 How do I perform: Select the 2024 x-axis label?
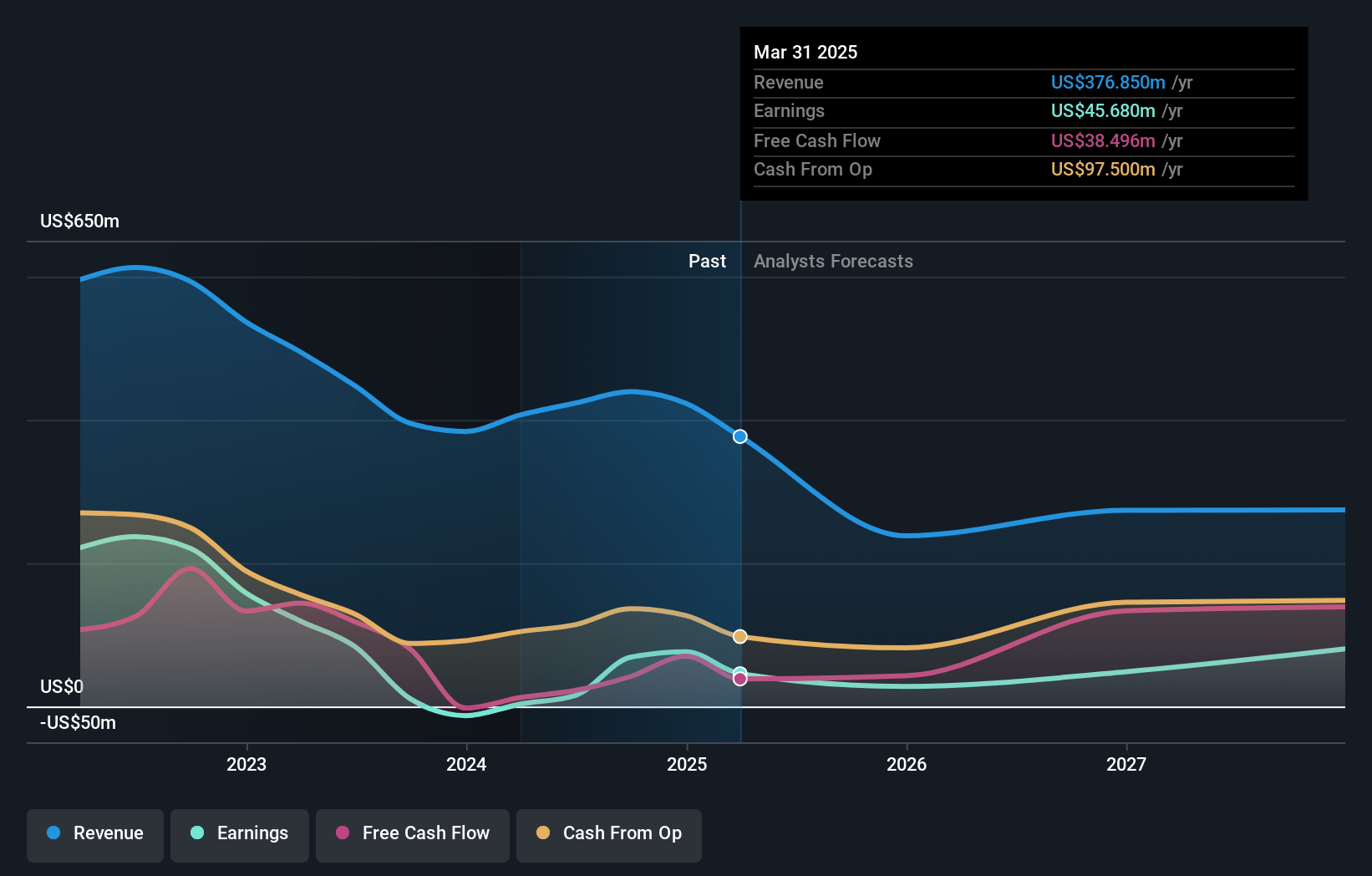(x=466, y=764)
